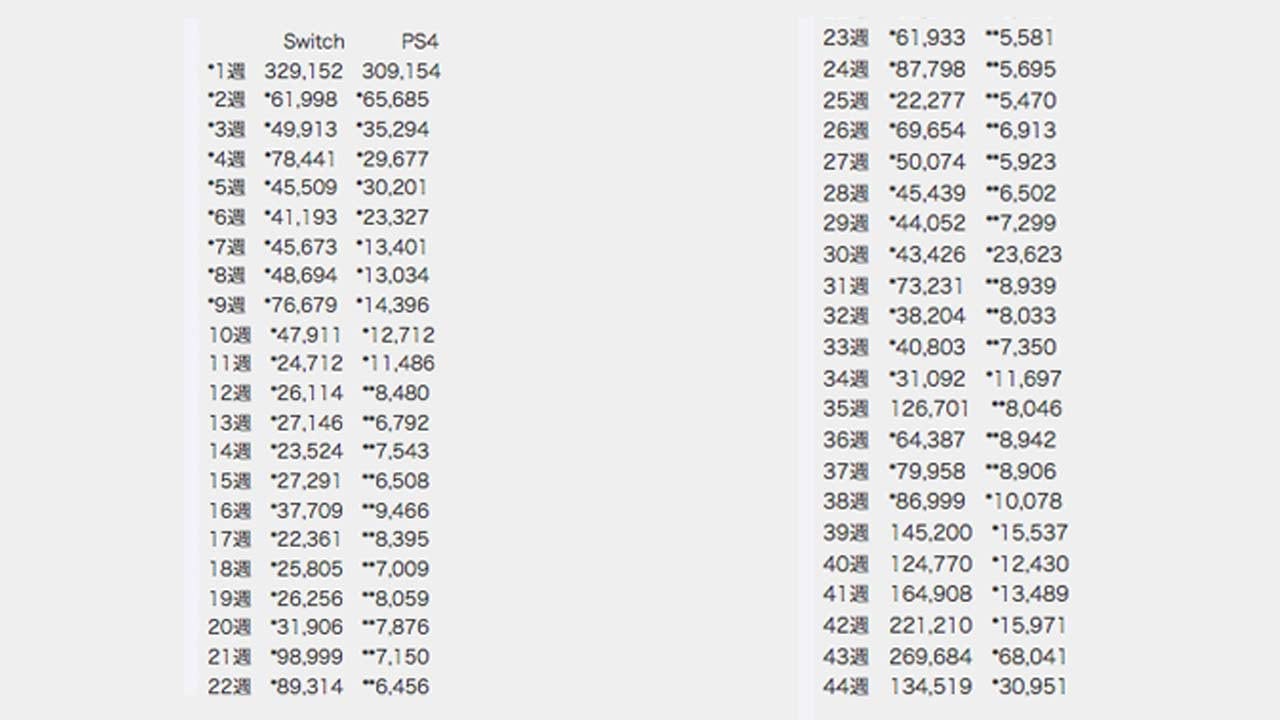
Task: Select the 98,999 value in week 21
Action: [307, 657]
